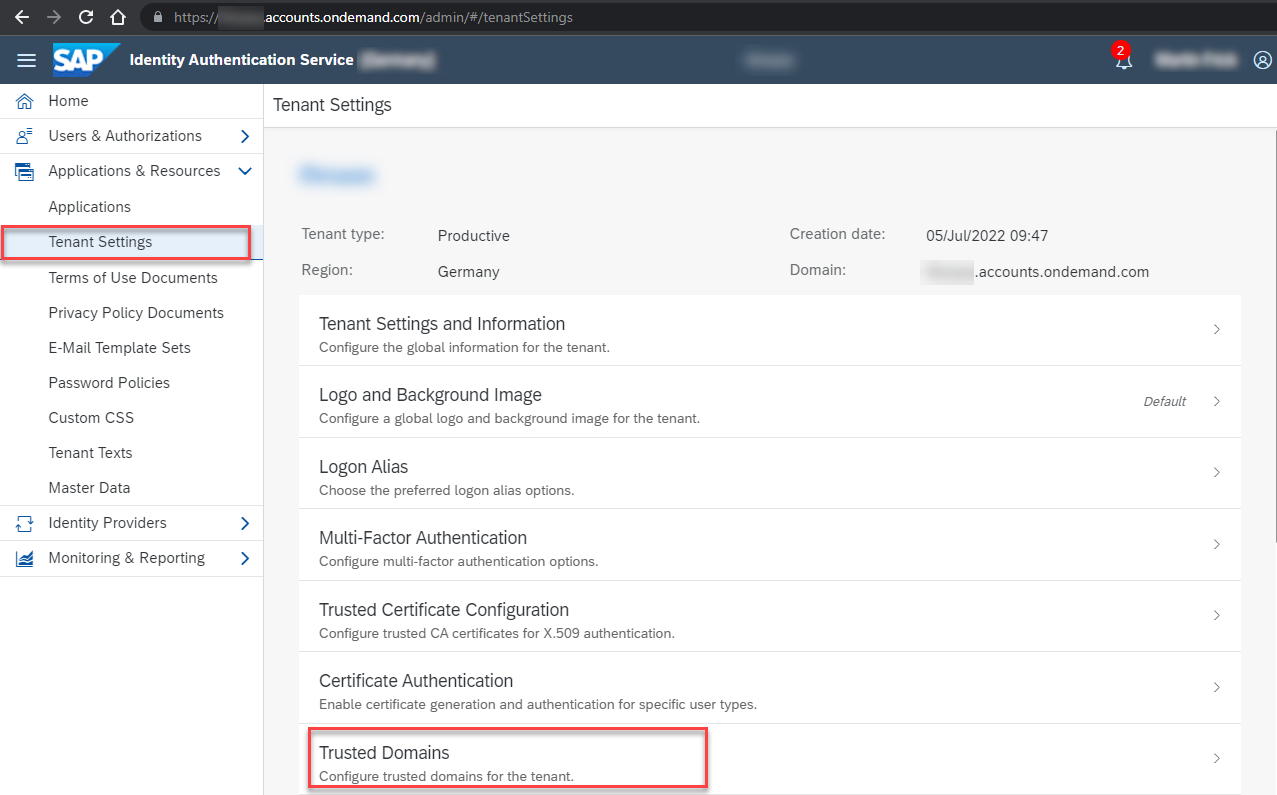The image size is (1277, 795).
Task: Click the Default label on Logo row
Action: [1165, 401]
